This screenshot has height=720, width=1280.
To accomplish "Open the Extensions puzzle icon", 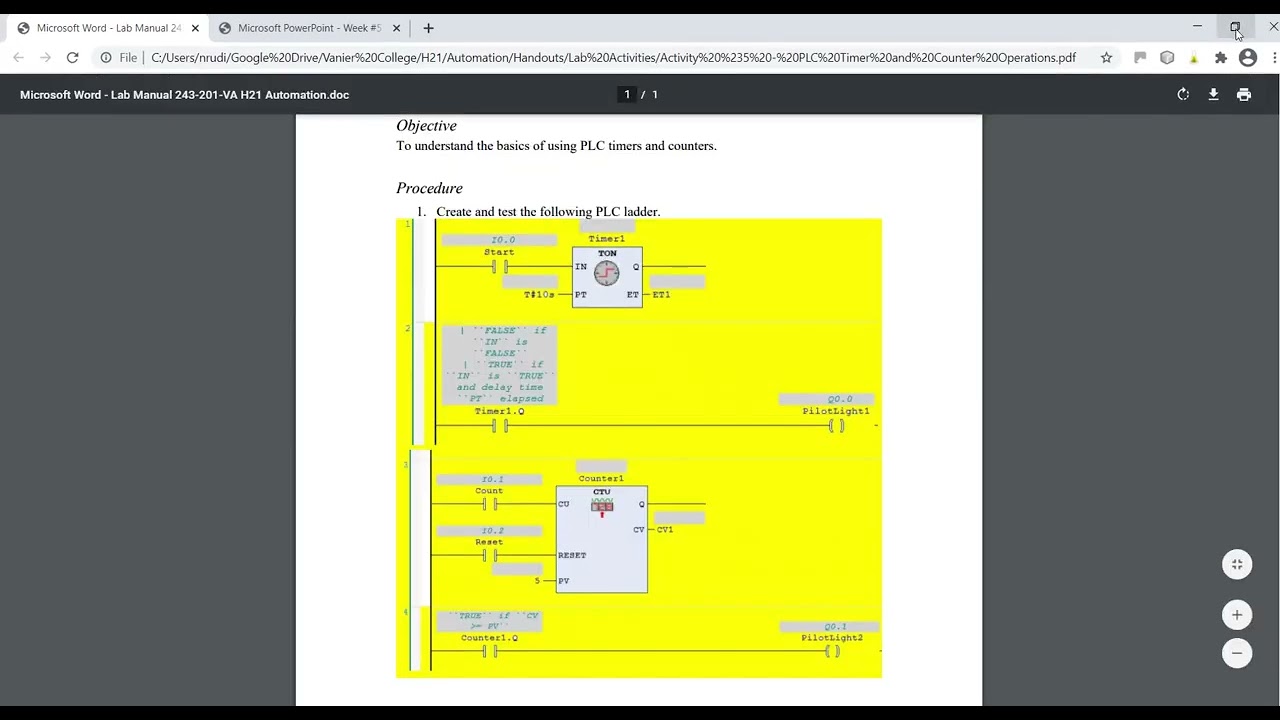I will 1221,58.
